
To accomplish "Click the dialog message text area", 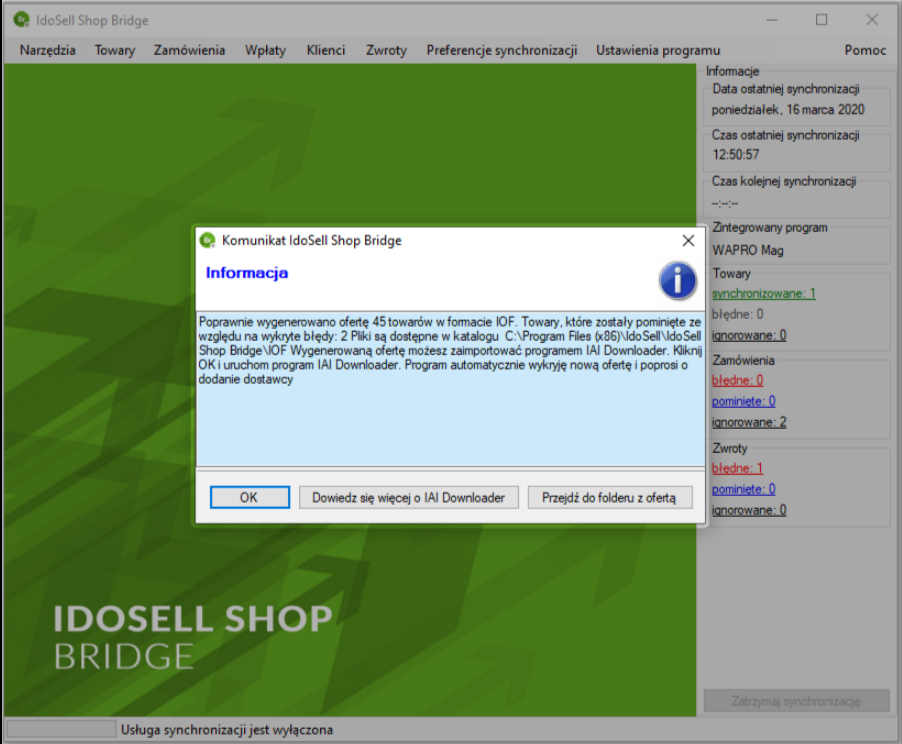I will click(x=450, y=390).
